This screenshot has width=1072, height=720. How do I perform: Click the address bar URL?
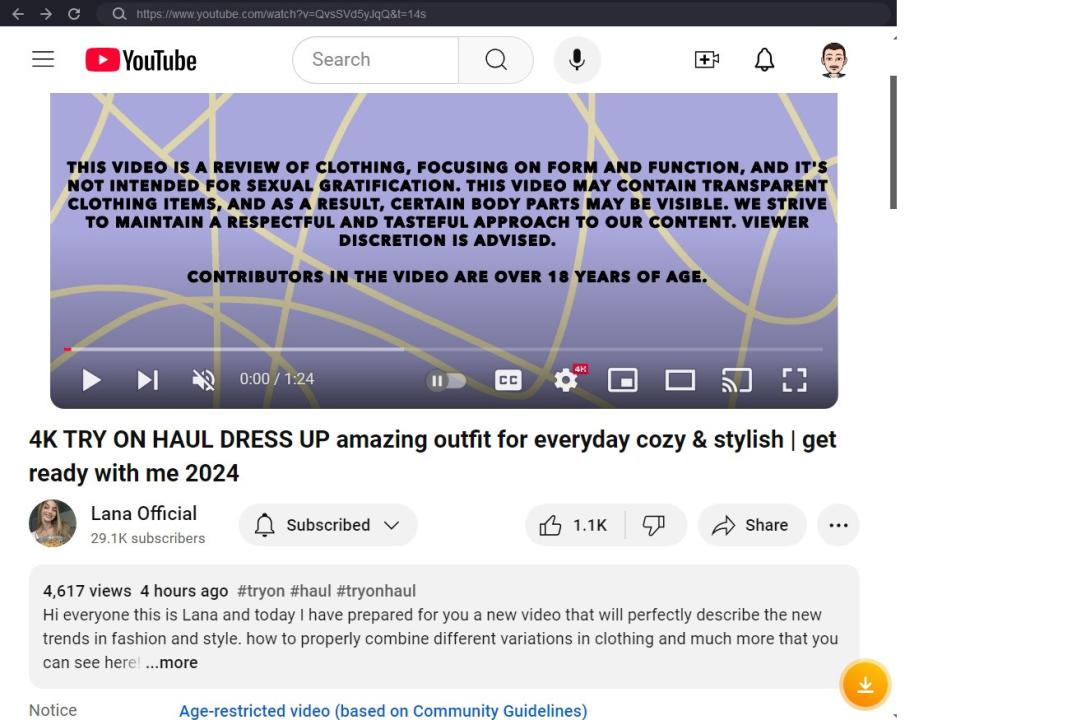coord(280,14)
